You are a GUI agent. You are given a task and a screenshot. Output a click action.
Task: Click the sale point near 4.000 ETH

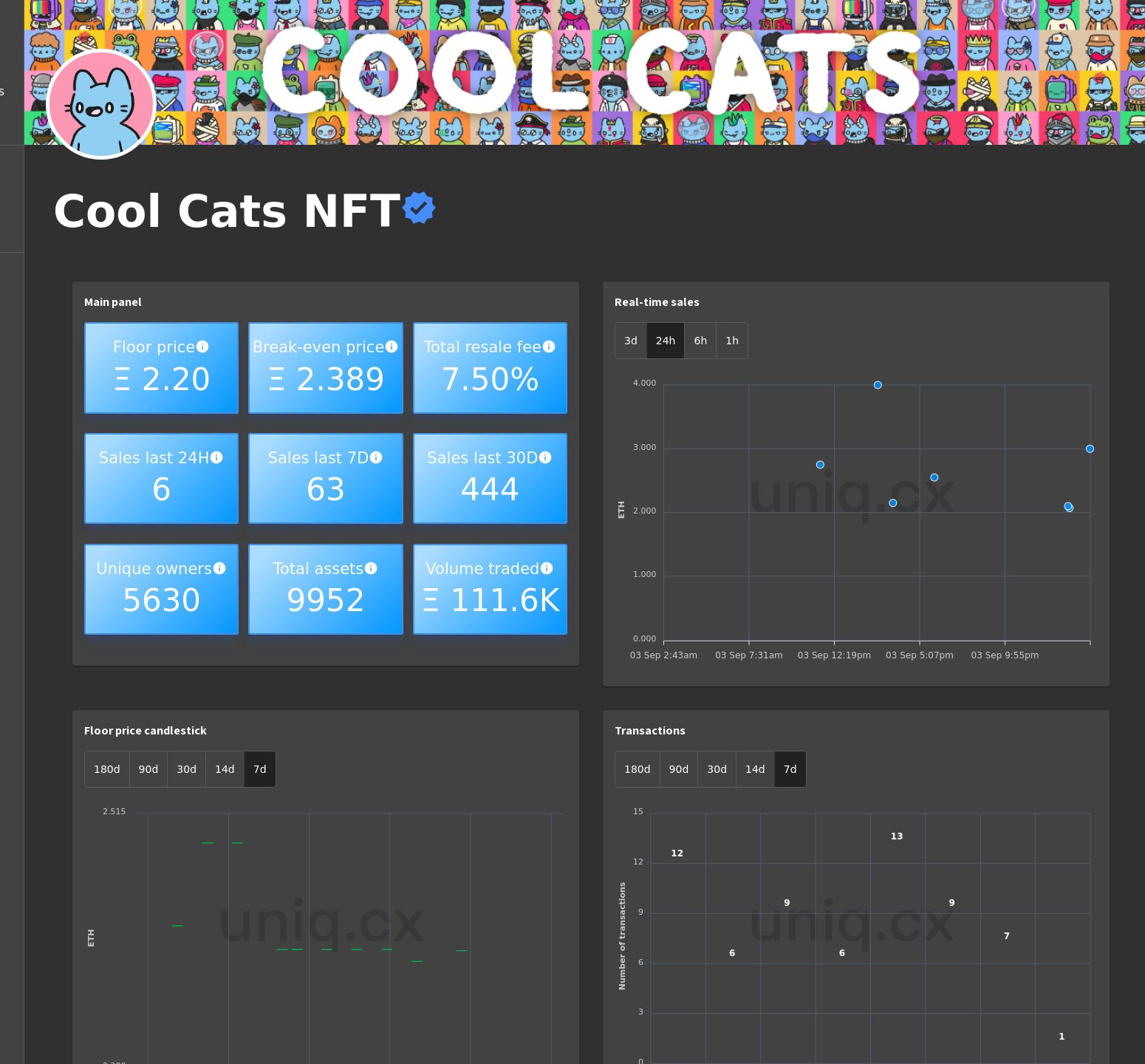click(x=878, y=385)
